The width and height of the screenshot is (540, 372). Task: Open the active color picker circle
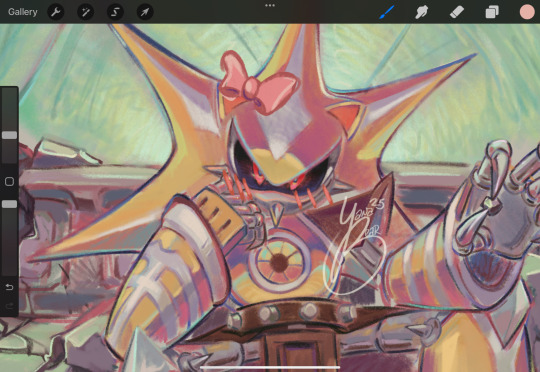[x=527, y=12]
